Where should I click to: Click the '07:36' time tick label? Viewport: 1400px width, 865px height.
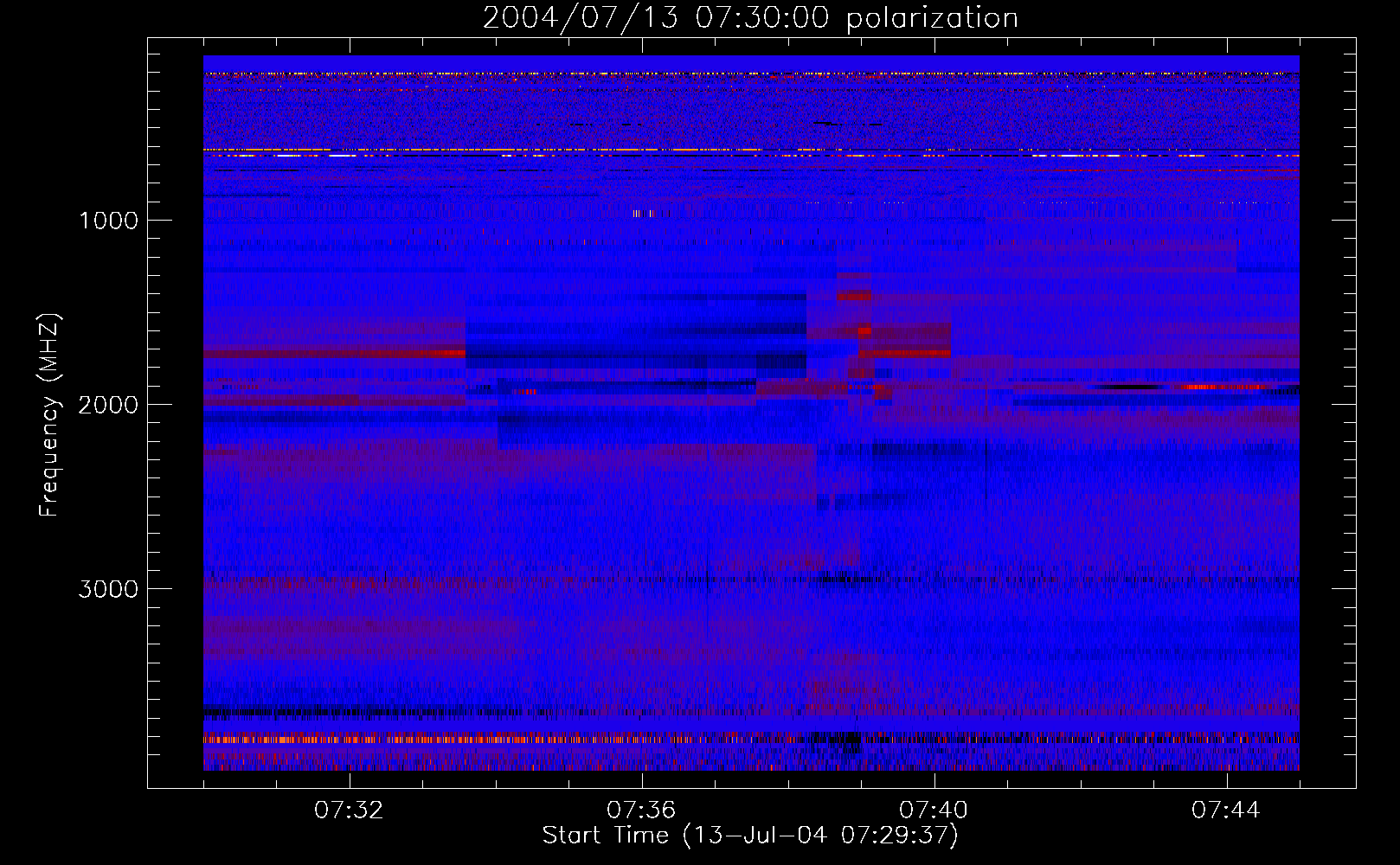[x=641, y=811]
